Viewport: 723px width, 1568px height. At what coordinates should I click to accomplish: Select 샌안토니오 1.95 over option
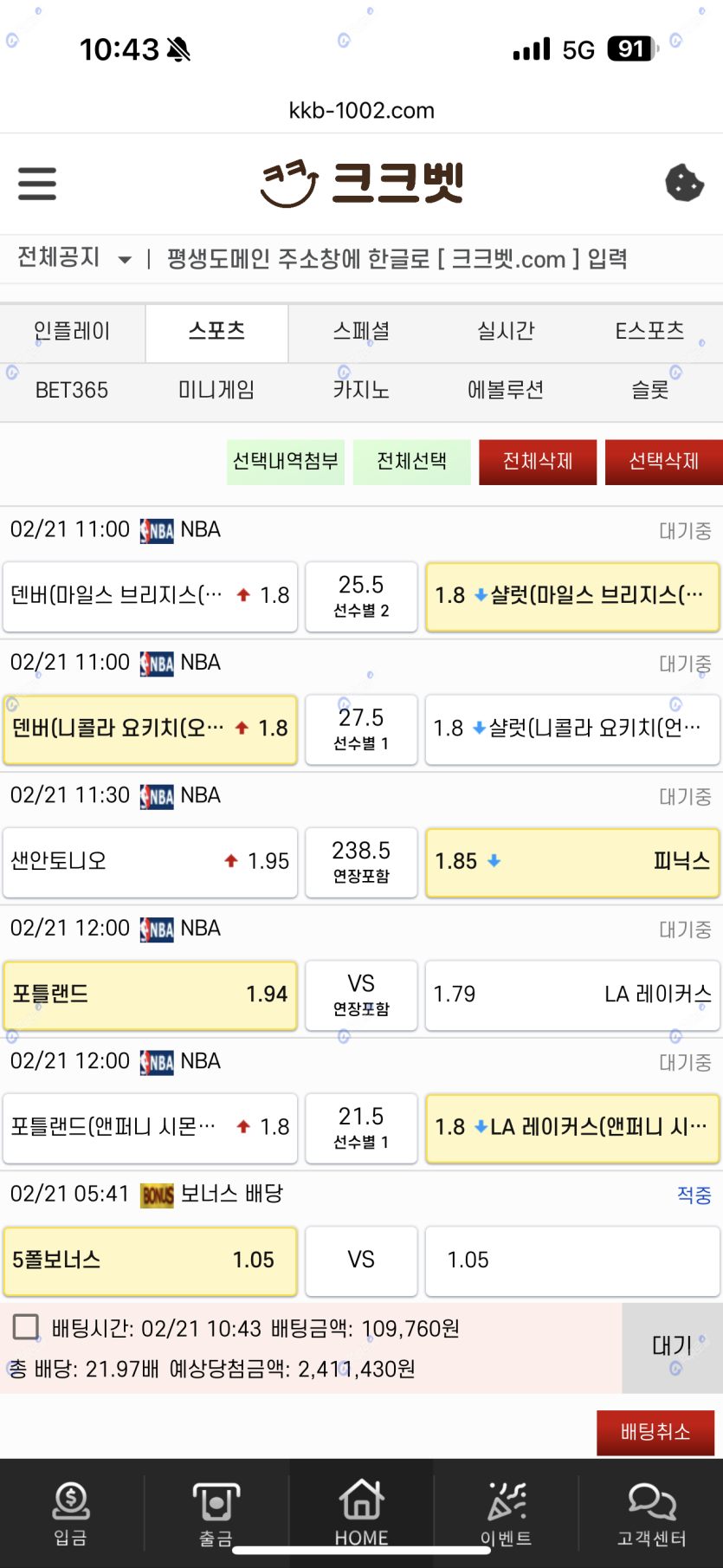150,862
